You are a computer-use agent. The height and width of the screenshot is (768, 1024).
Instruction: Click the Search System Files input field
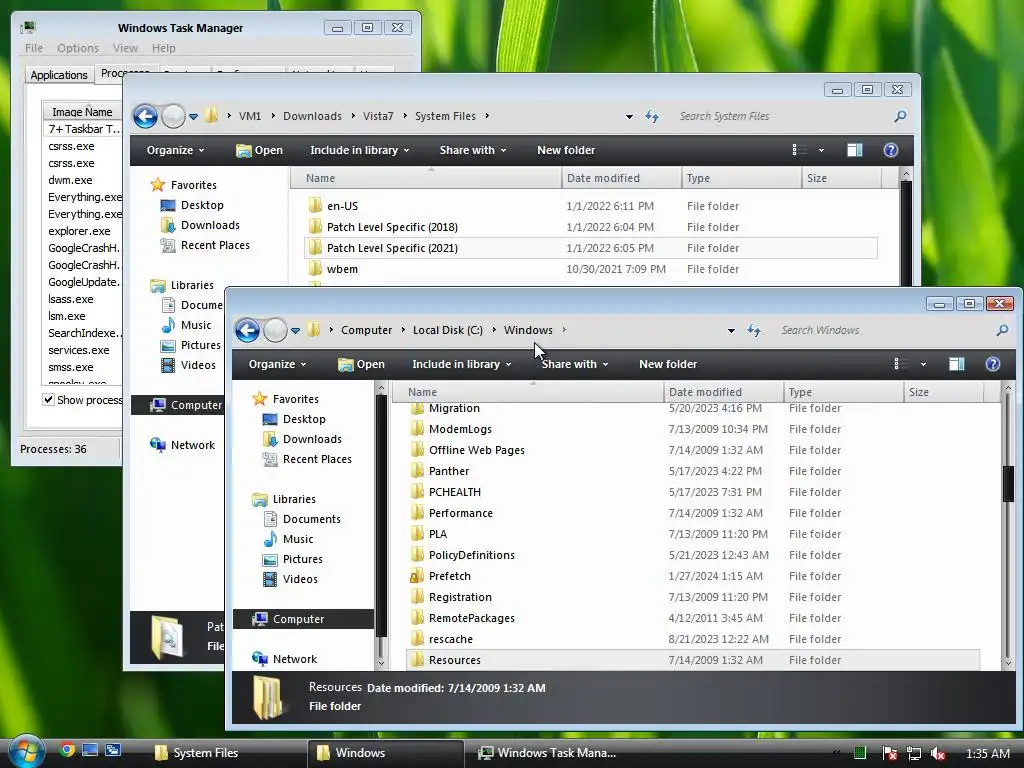pos(782,116)
